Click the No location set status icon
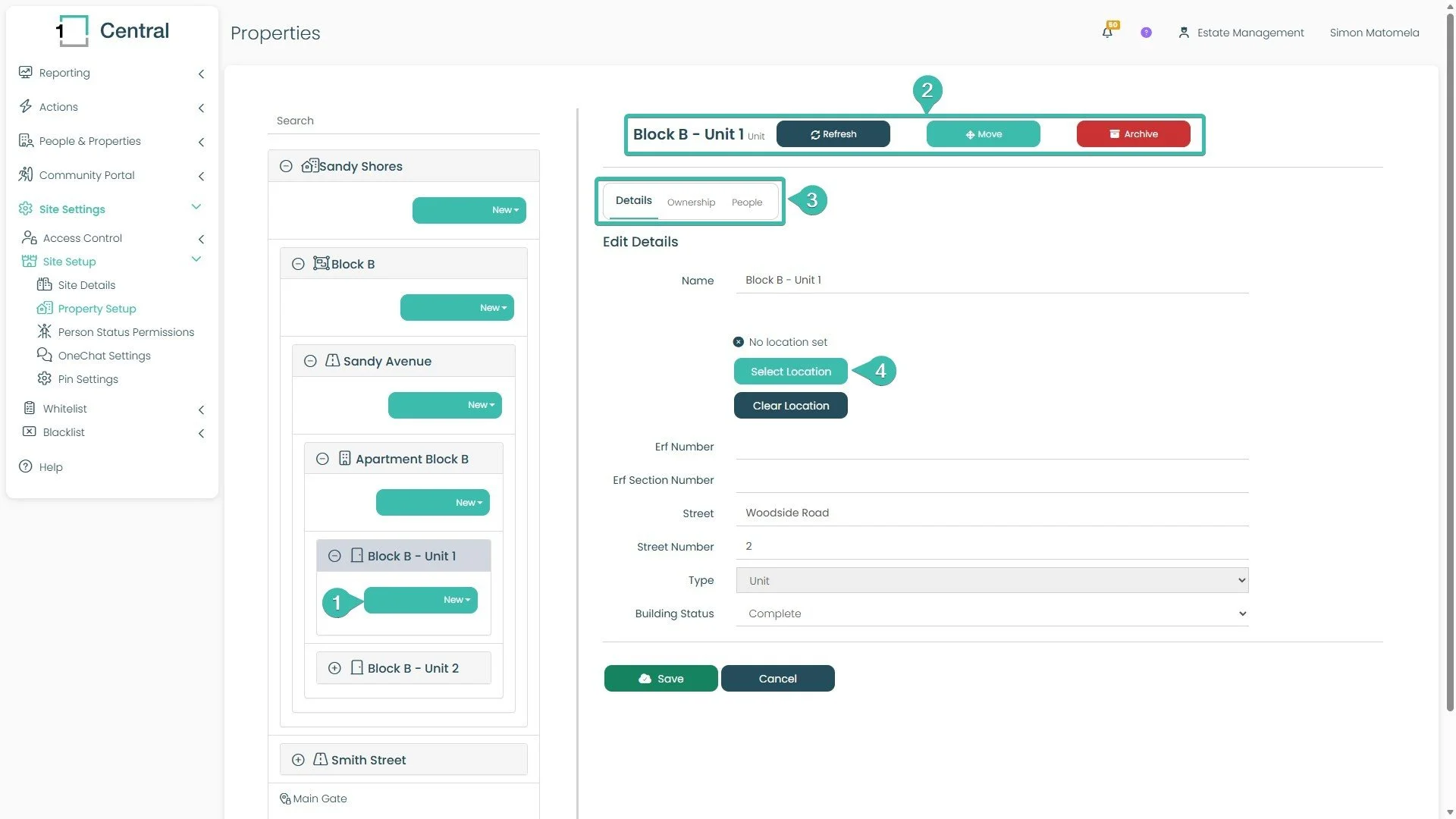 coord(739,342)
